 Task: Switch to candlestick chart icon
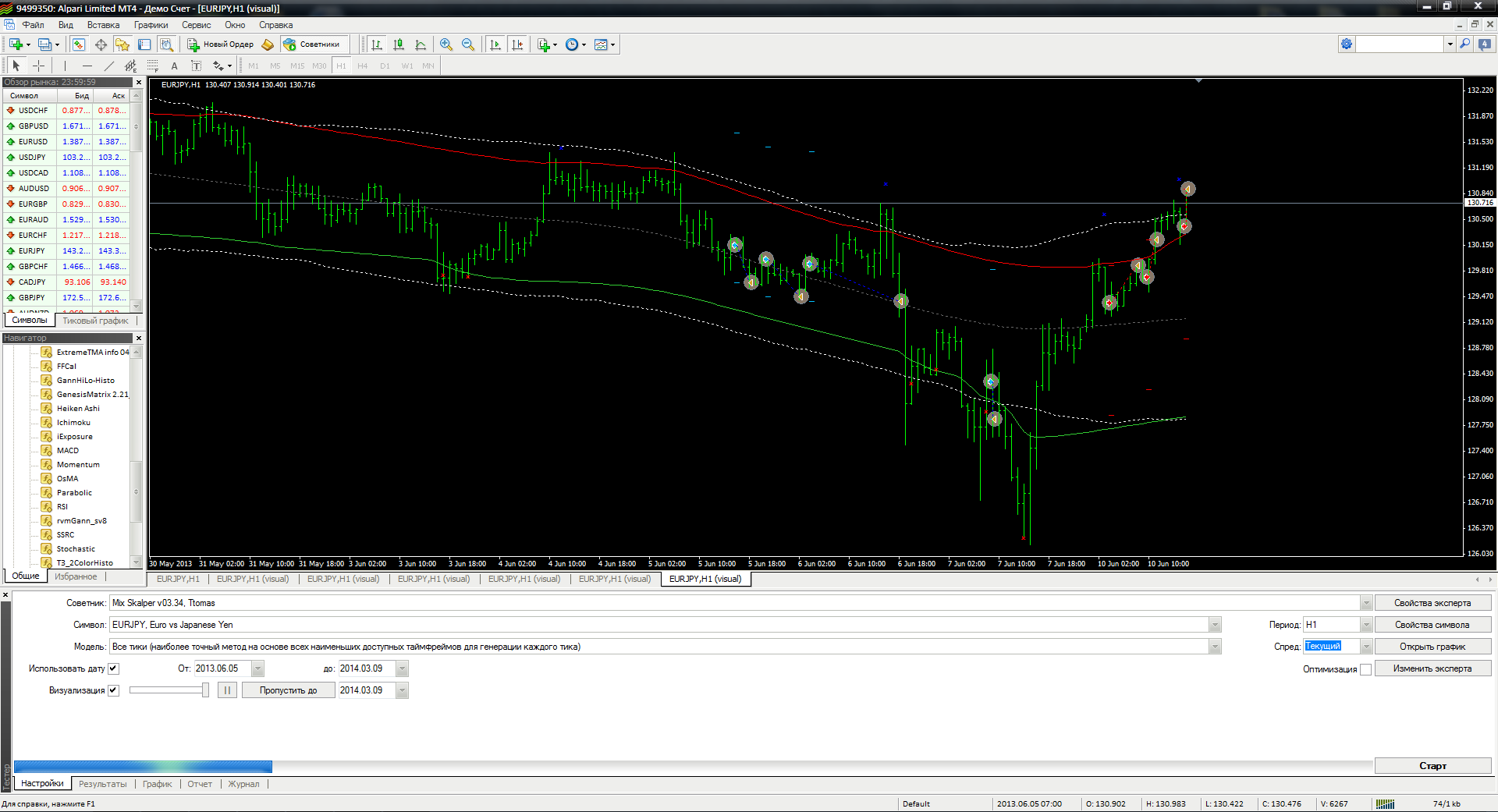point(399,44)
